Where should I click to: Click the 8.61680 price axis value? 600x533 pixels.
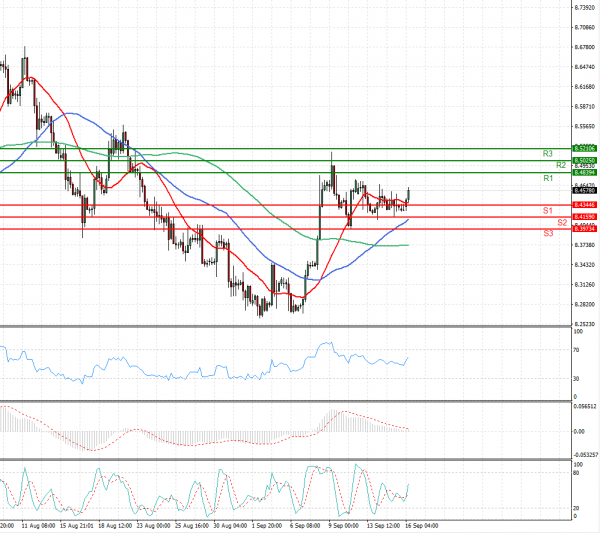tap(584, 87)
